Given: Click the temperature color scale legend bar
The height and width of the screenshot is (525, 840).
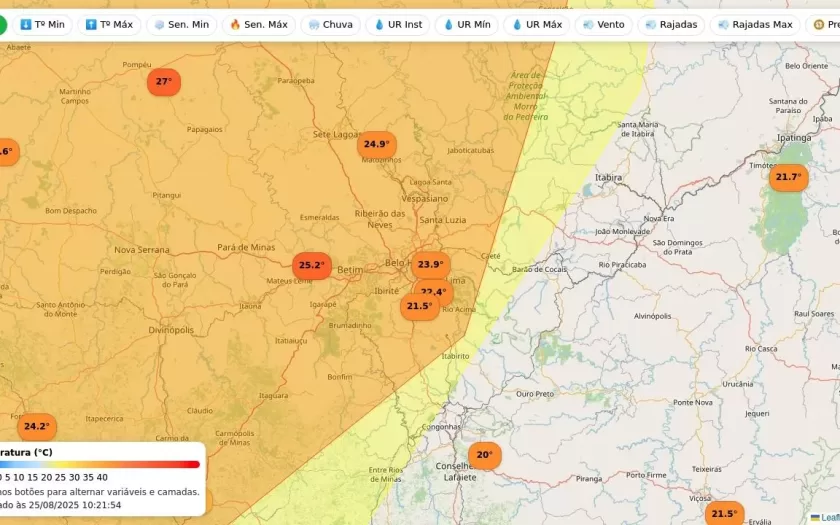Looking at the screenshot, I should click(100, 464).
